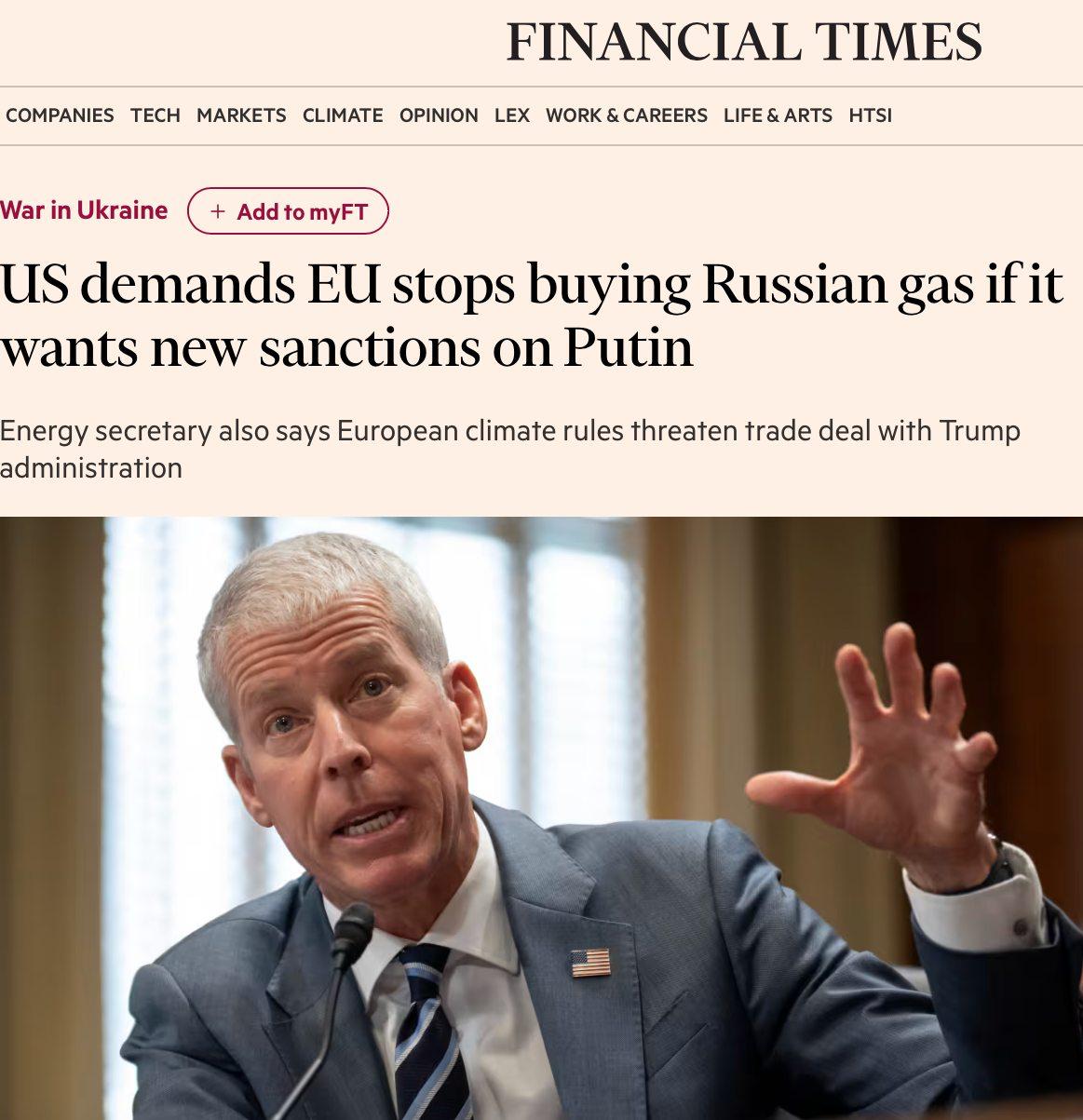Image resolution: width=1083 pixels, height=1120 pixels.
Task: Click the plus icon beside Add to myFT
Action: tap(218, 211)
